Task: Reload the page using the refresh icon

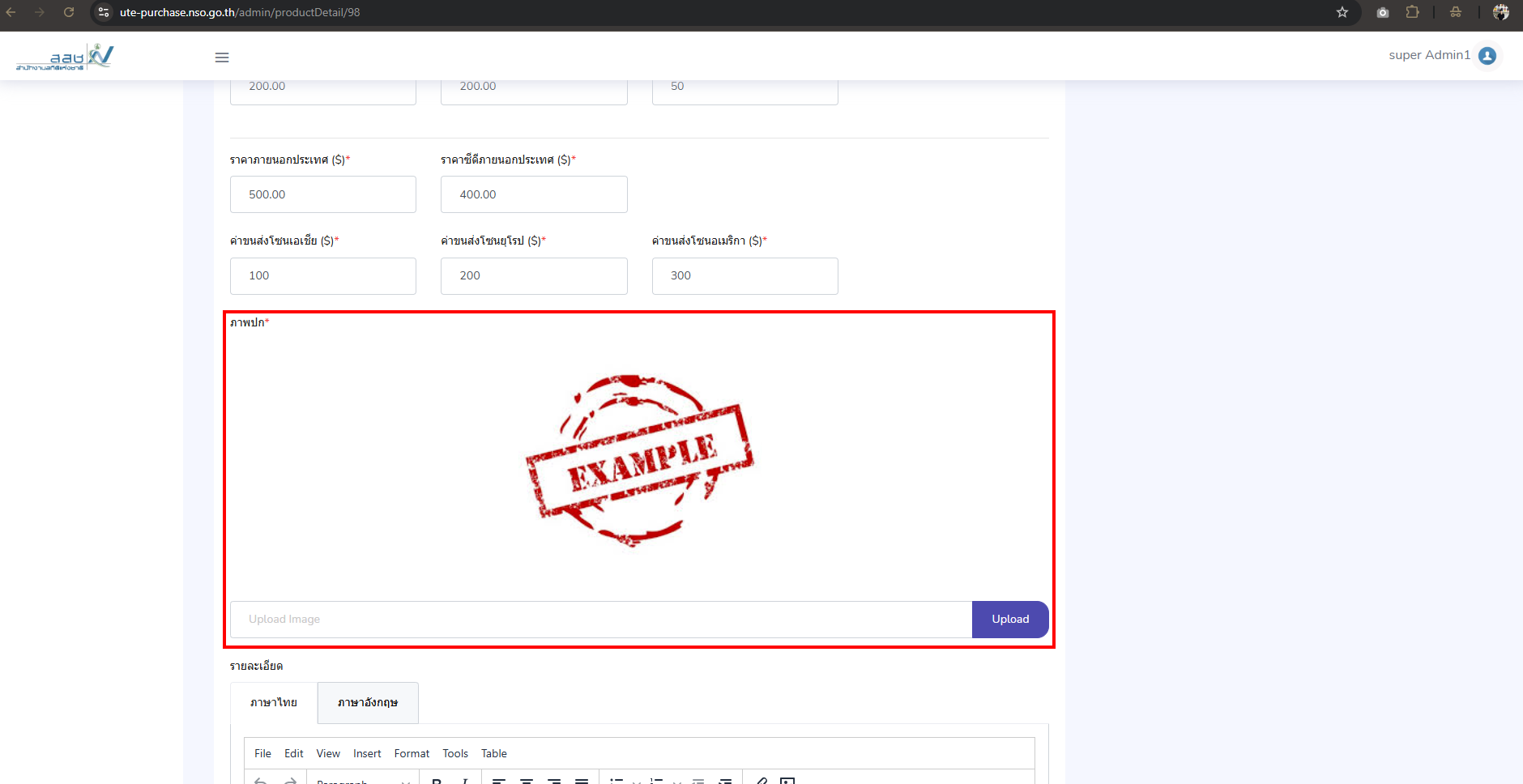Action: click(69, 12)
